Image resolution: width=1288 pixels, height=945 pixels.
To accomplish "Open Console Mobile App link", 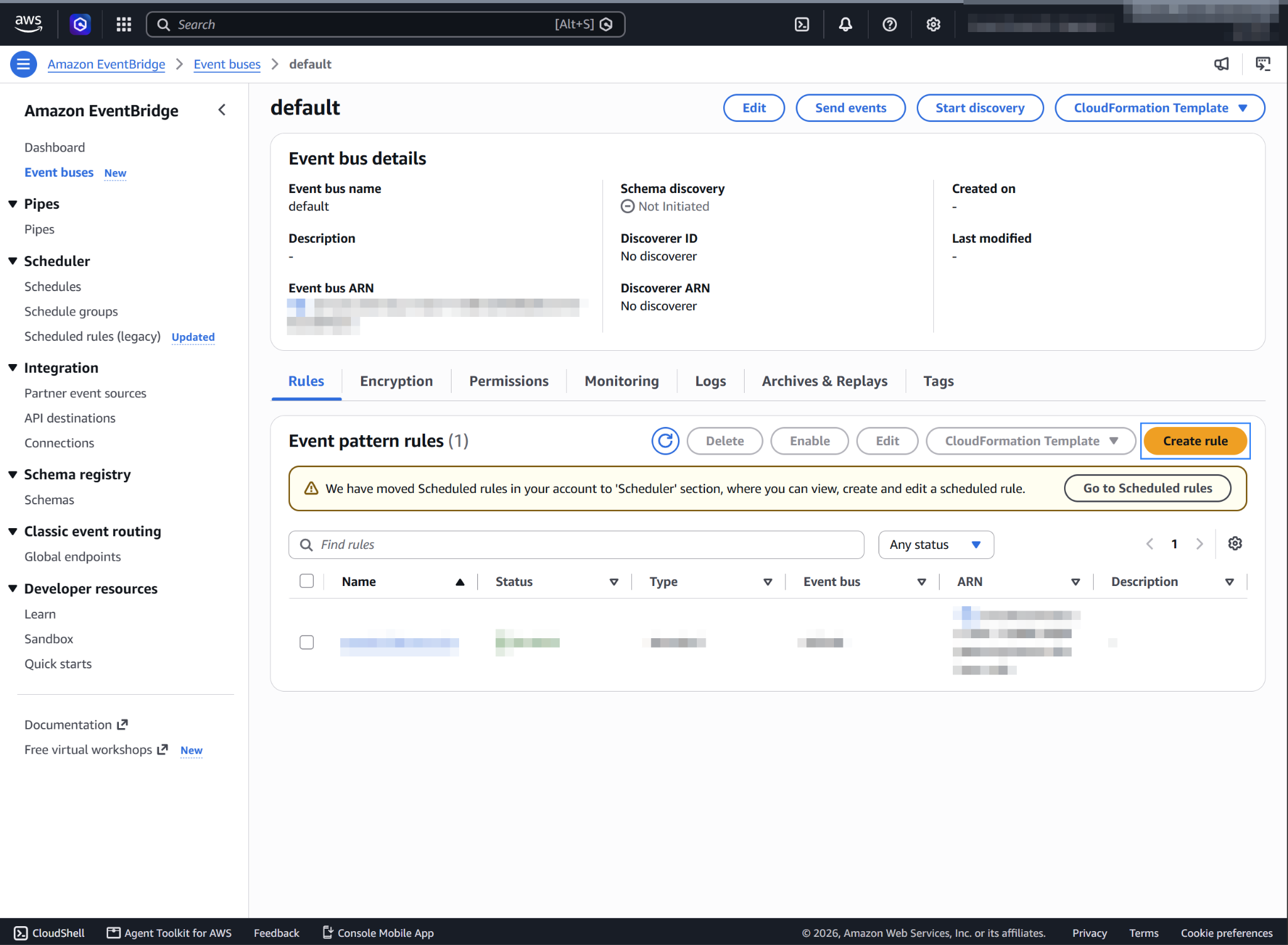I will pyautogui.click(x=378, y=933).
